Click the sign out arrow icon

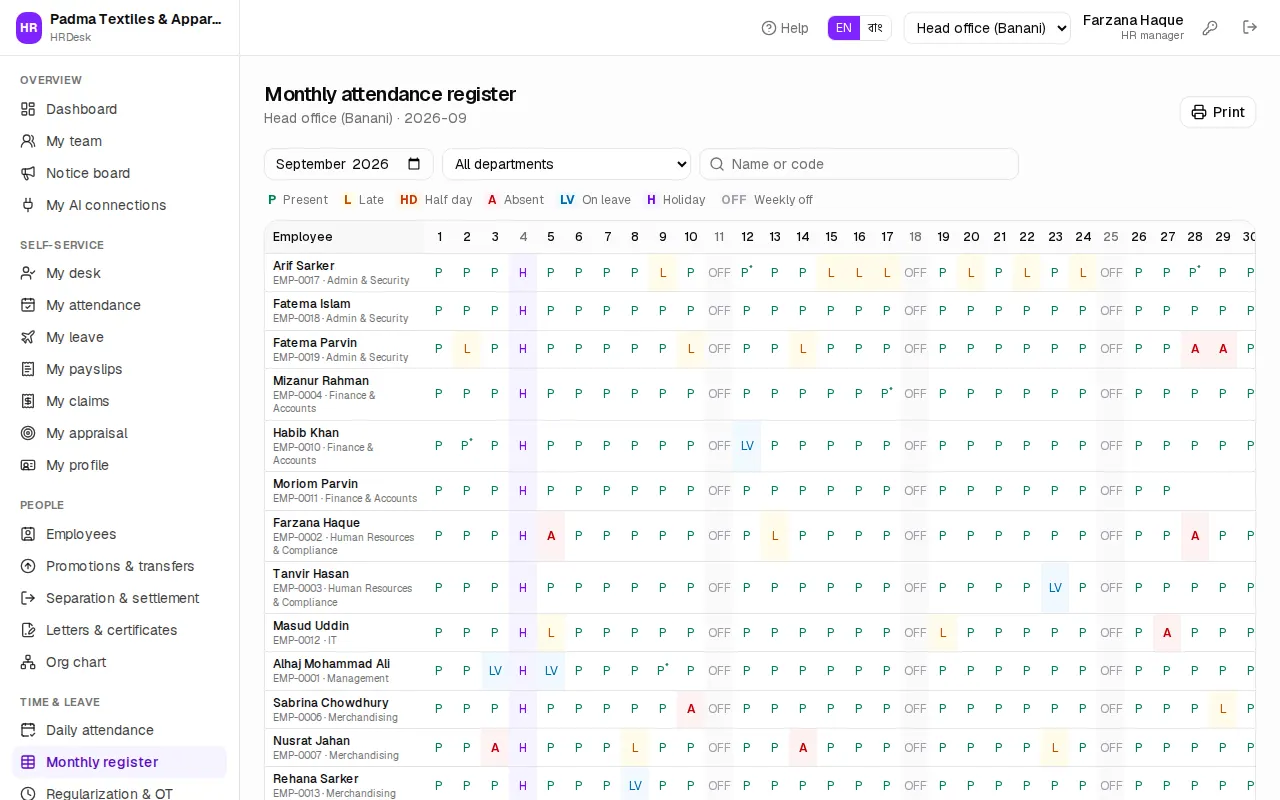1250,27
